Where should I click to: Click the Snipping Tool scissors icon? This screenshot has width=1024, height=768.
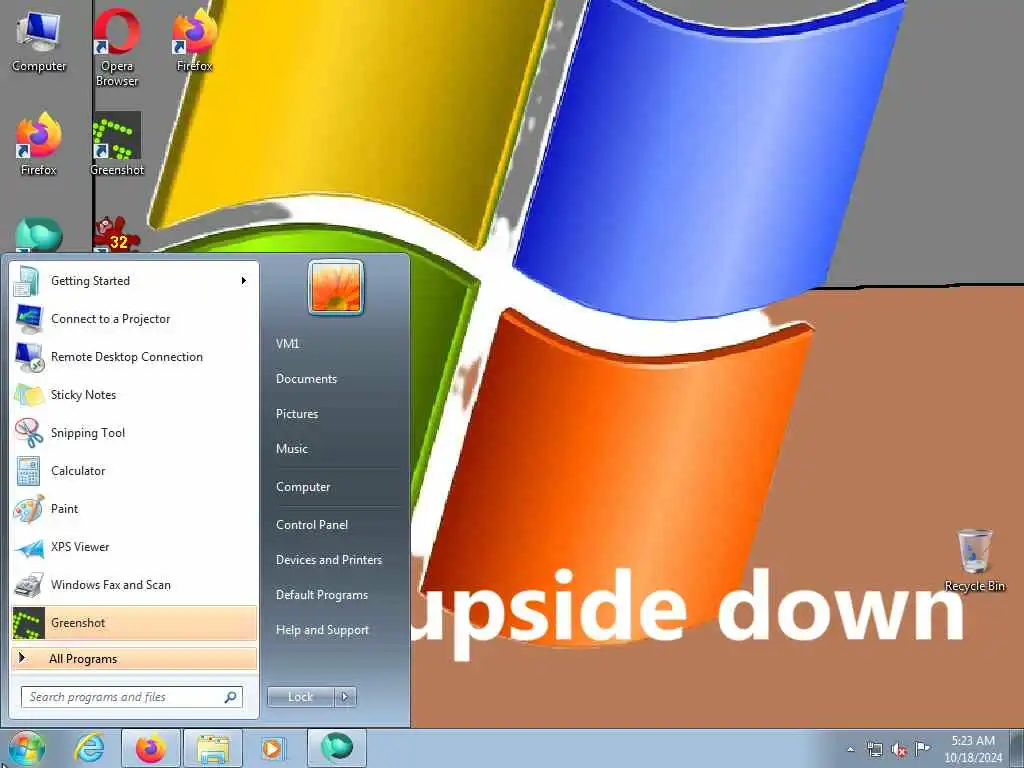[x=29, y=433]
